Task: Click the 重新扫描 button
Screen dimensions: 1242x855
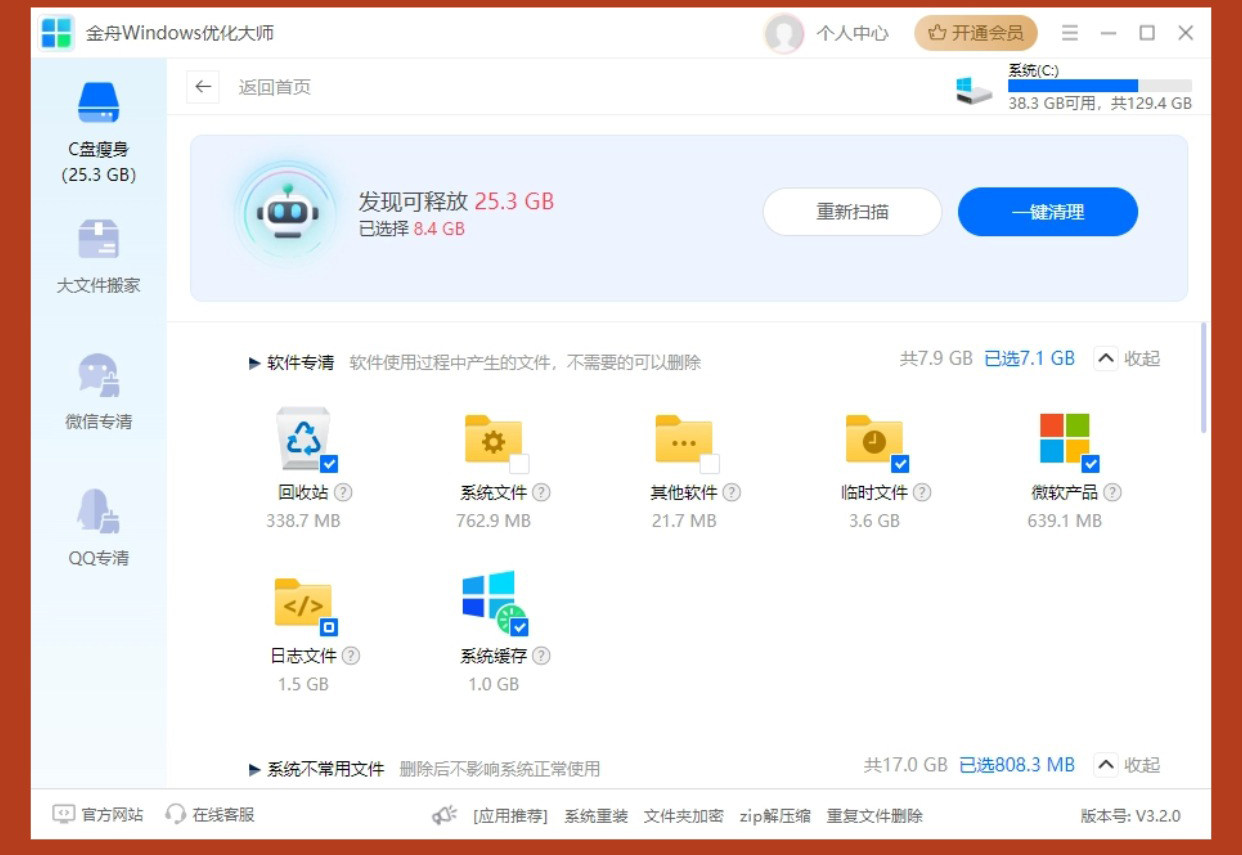Action: click(x=852, y=212)
